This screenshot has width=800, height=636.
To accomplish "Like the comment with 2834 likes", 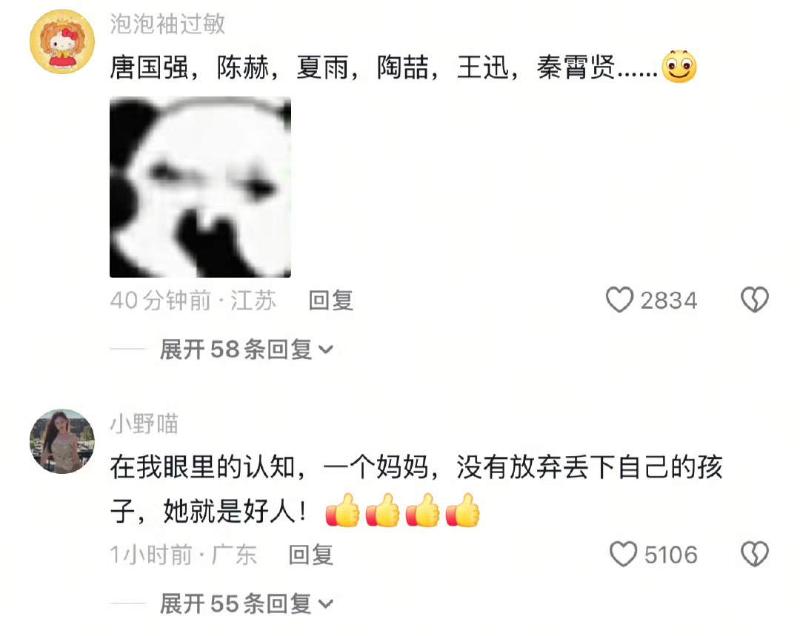I will [619, 300].
